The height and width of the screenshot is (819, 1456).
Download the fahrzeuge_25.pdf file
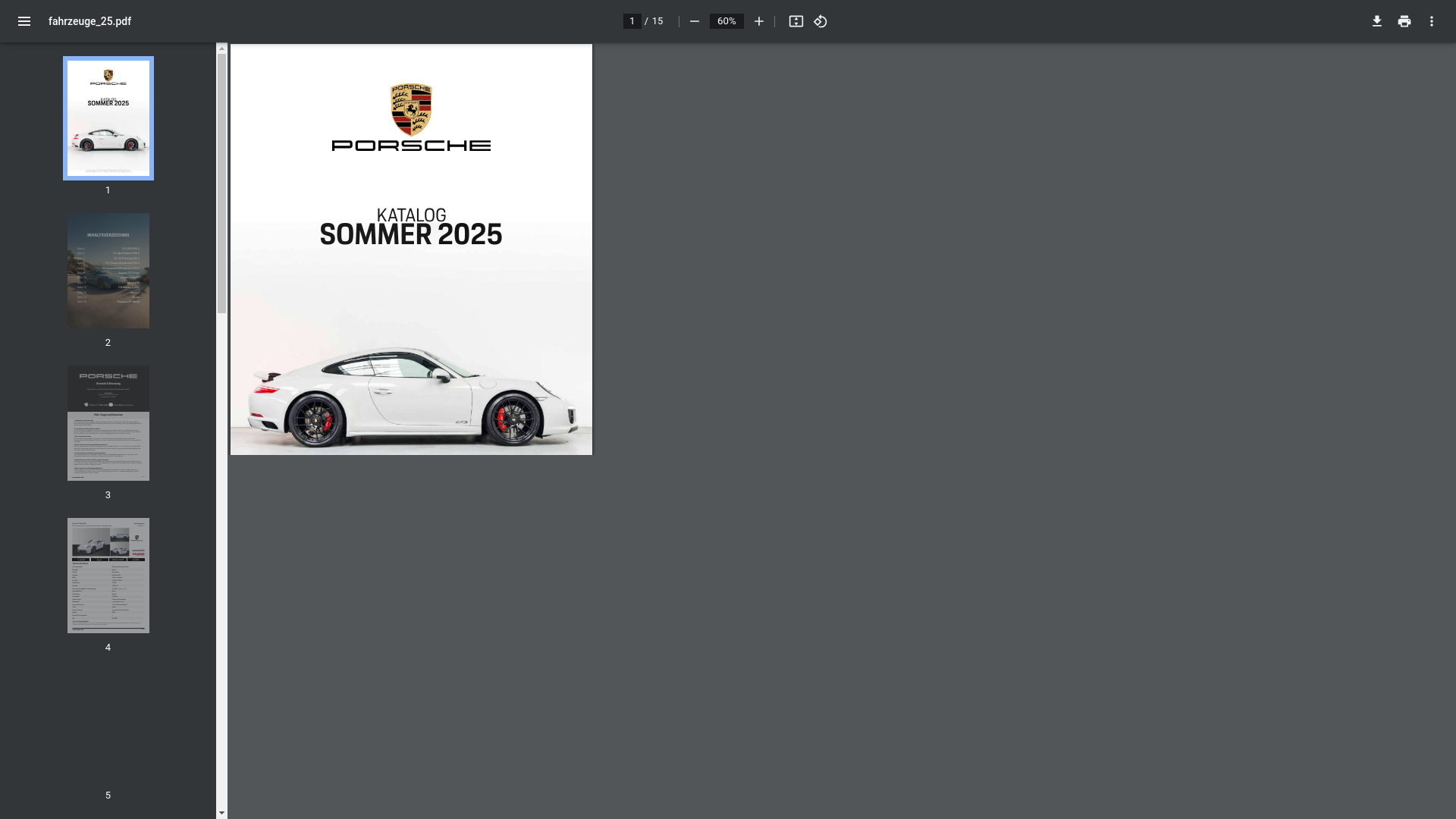coord(1377,21)
